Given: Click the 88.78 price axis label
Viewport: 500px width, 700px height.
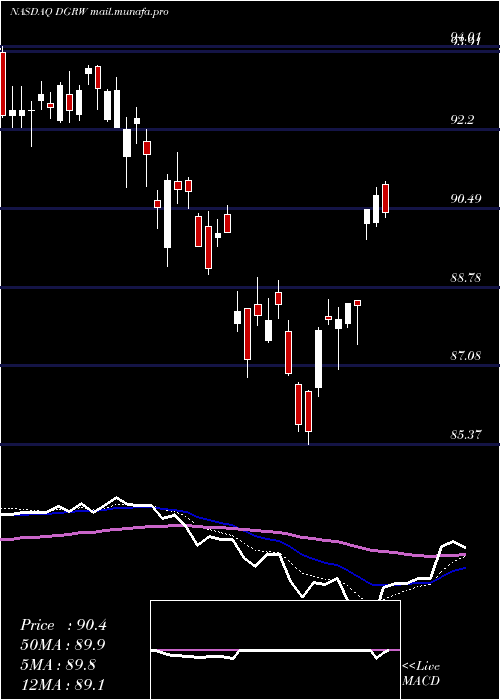Looking at the screenshot, I should tap(466, 278).
